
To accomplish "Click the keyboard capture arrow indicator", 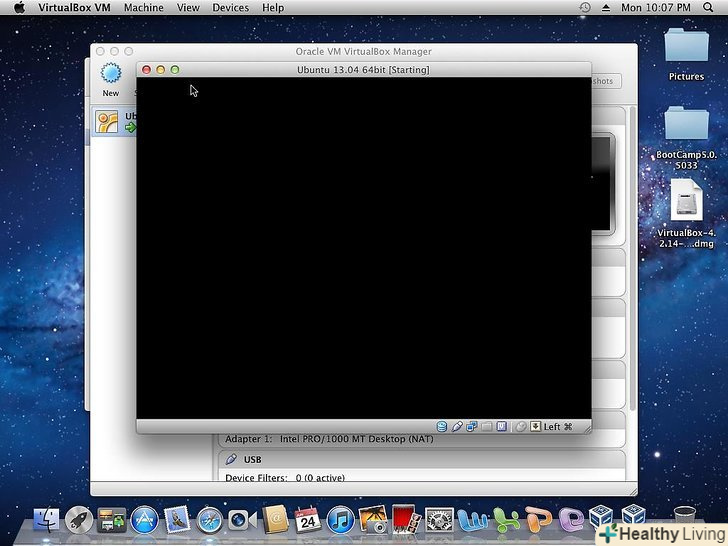I will pos(535,426).
